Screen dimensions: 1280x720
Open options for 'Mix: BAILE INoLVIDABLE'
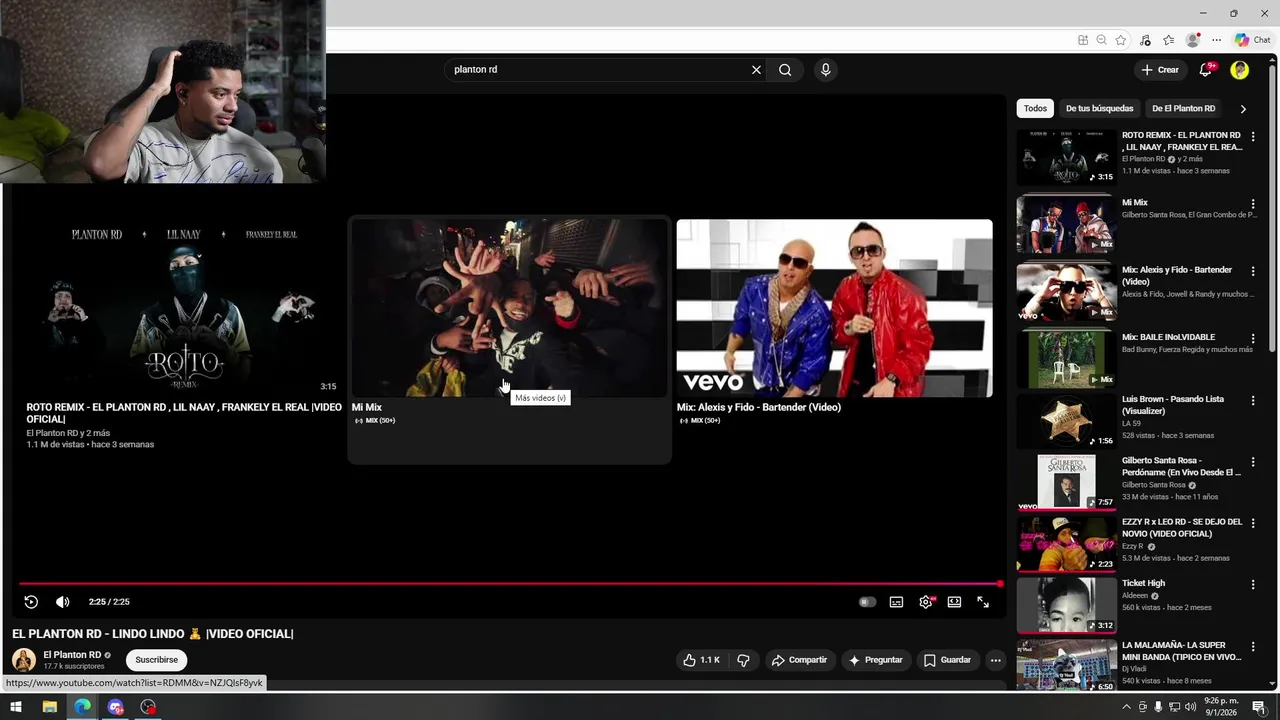click(x=1253, y=338)
